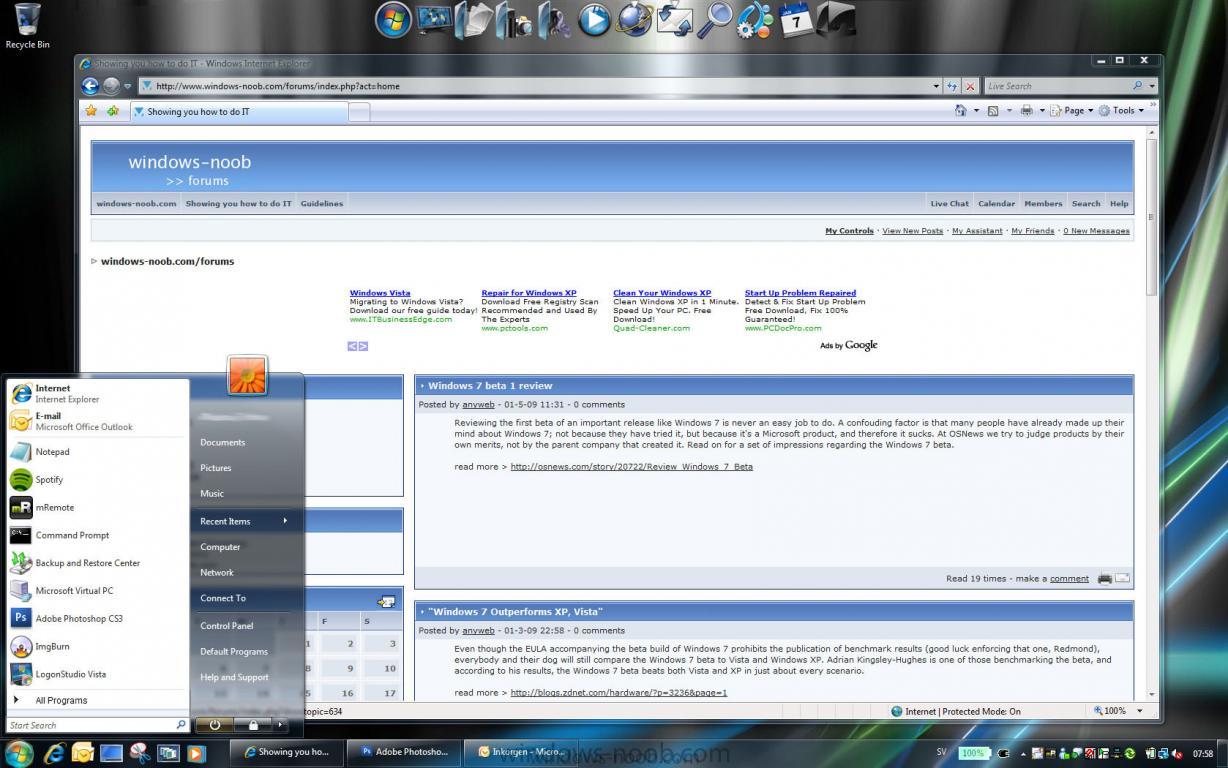Focus the Live Search box
Image resolution: width=1228 pixels, height=768 pixels.
tap(1056, 86)
